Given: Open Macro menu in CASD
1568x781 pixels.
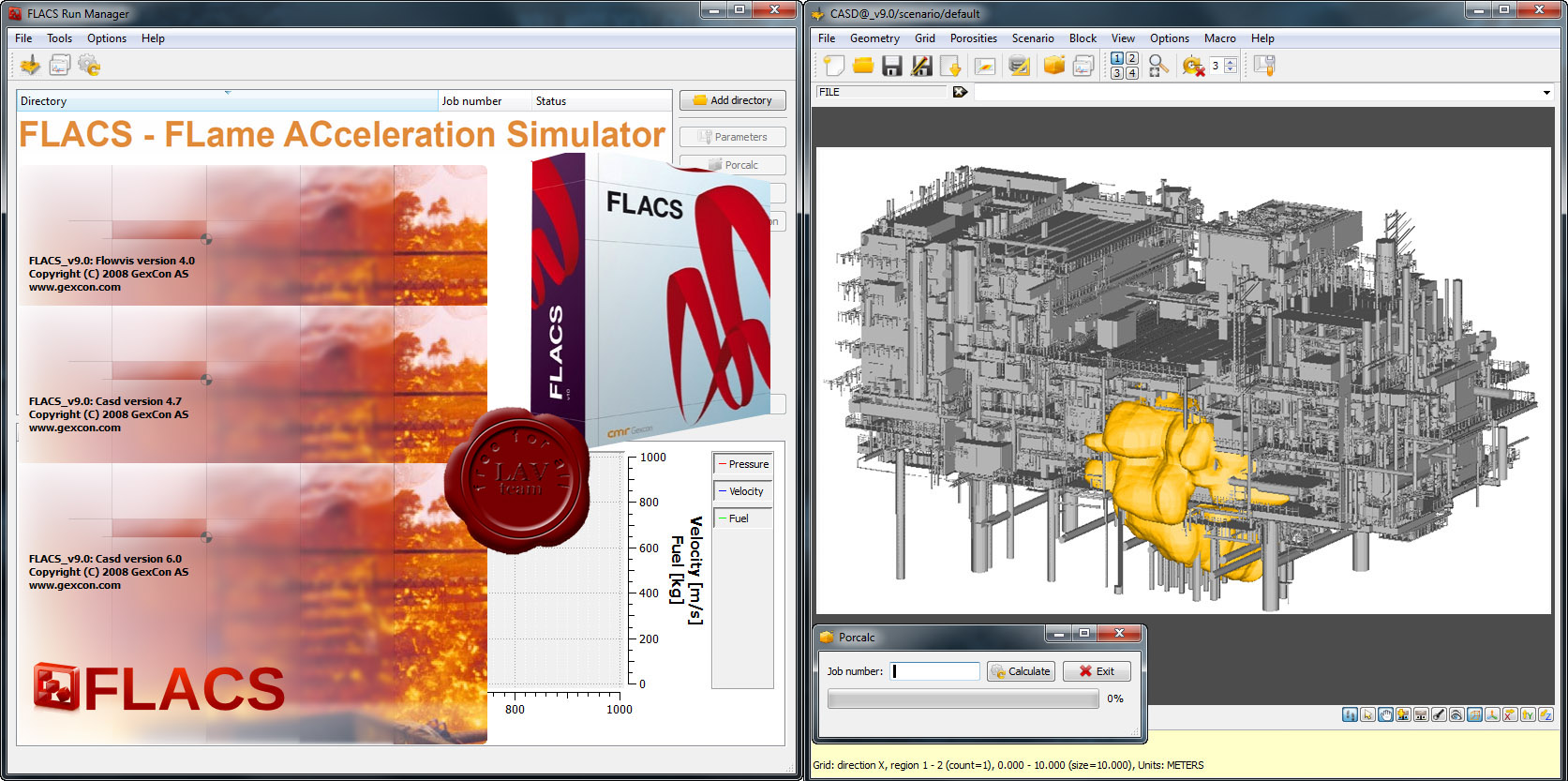Looking at the screenshot, I should (x=1219, y=38).
